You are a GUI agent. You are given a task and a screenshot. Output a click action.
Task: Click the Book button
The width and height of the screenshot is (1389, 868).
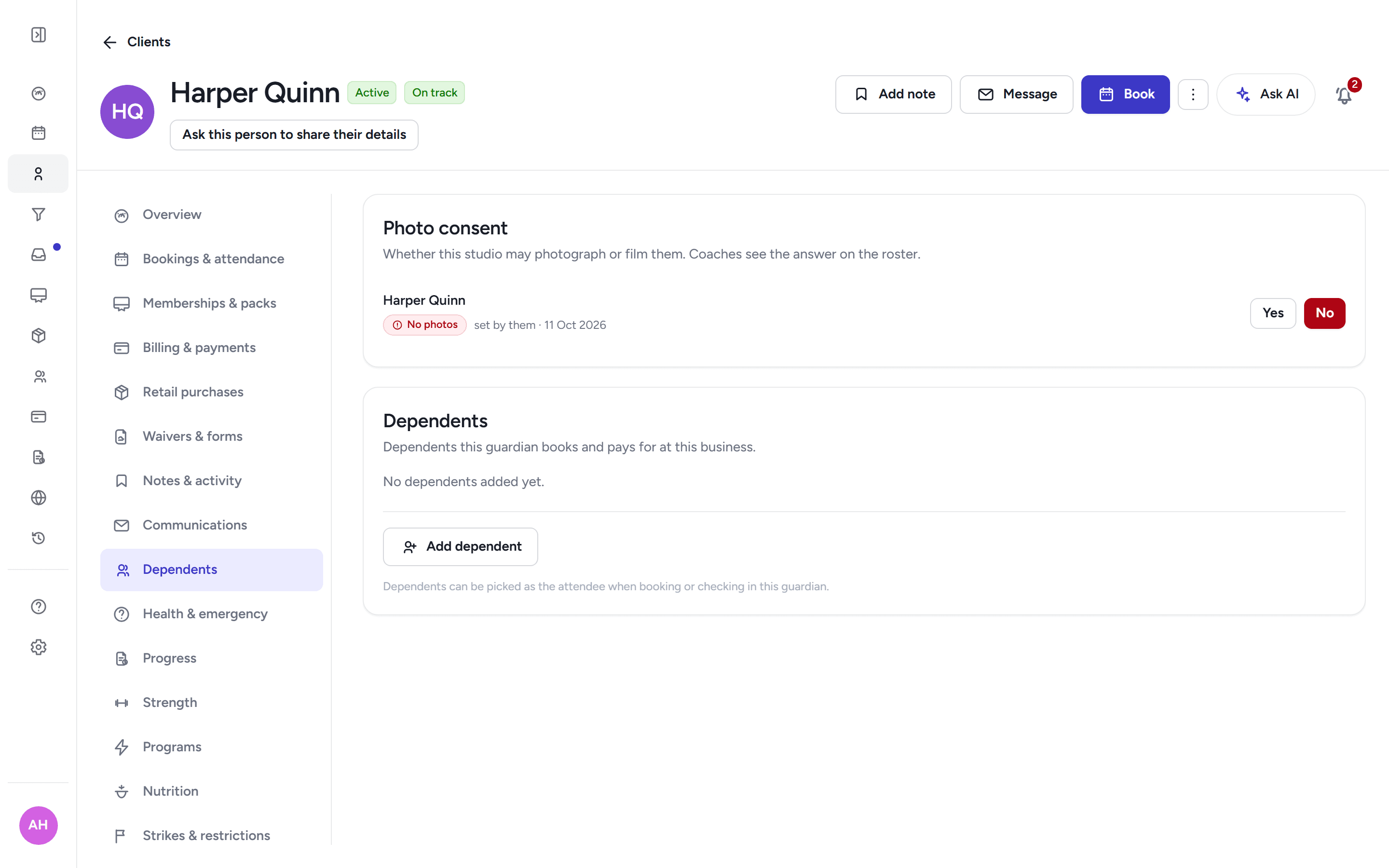point(1125,94)
